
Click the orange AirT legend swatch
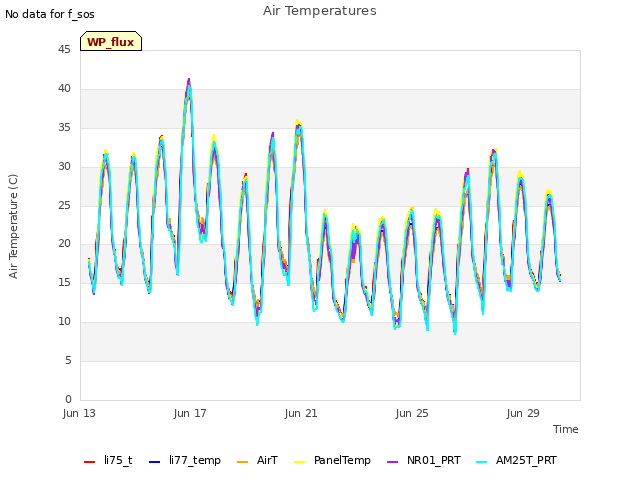(242, 462)
